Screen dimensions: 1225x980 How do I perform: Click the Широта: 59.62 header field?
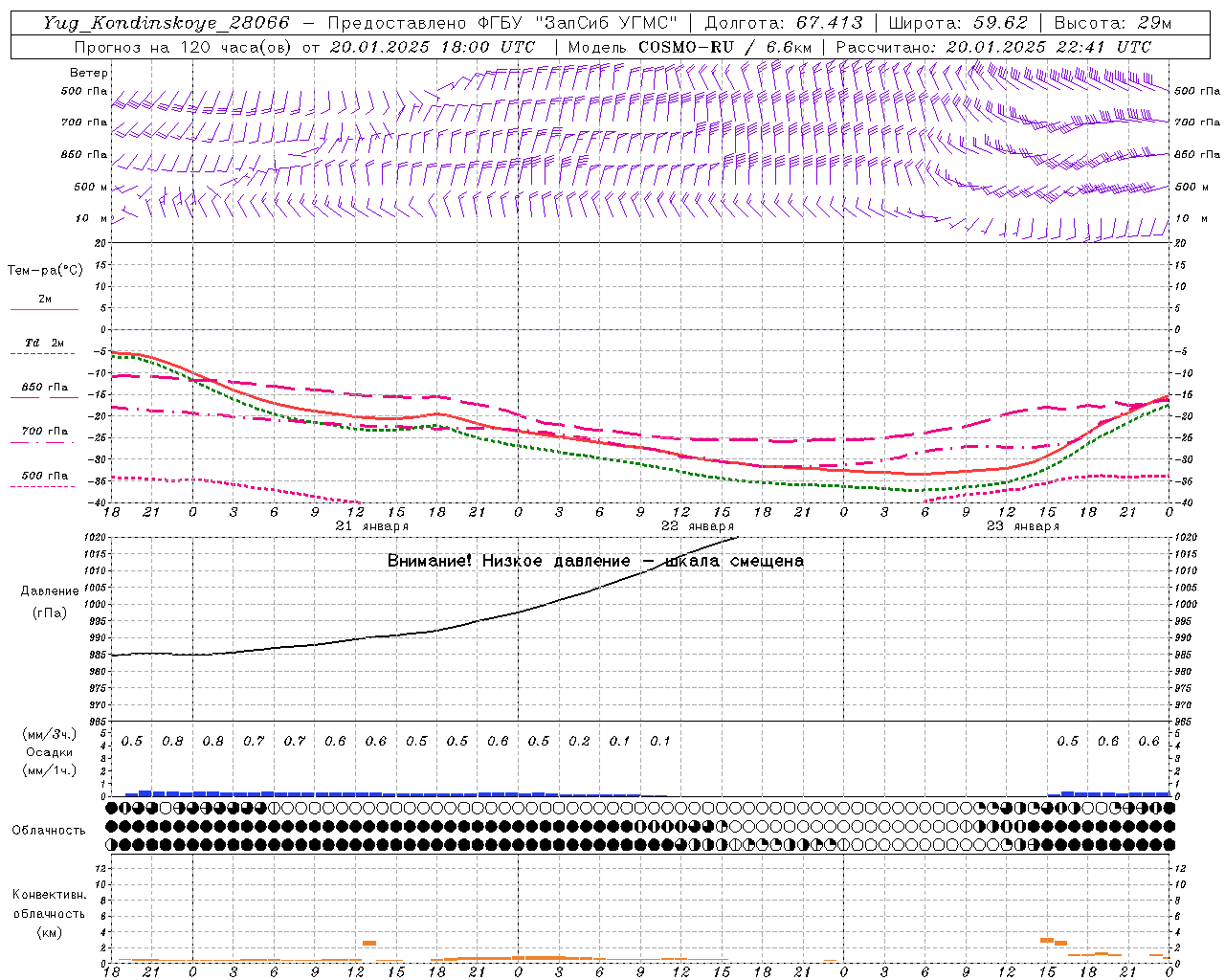click(958, 23)
